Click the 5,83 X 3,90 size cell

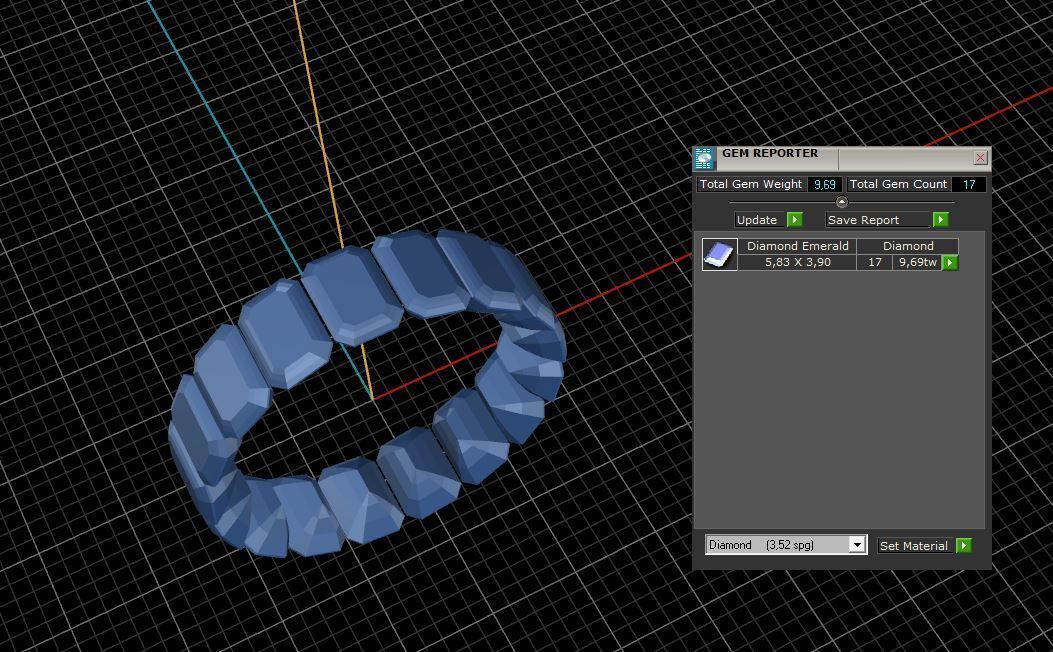click(x=797, y=263)
